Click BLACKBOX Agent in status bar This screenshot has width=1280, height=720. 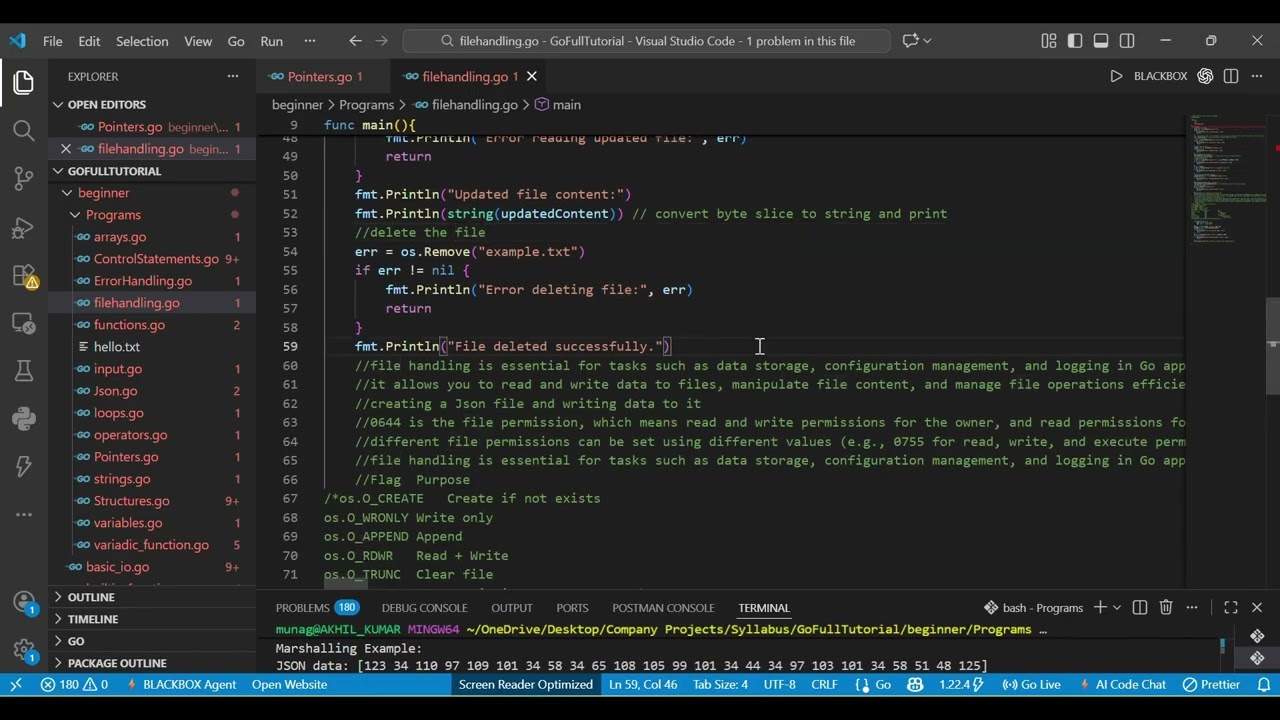[x=181, y=685]
